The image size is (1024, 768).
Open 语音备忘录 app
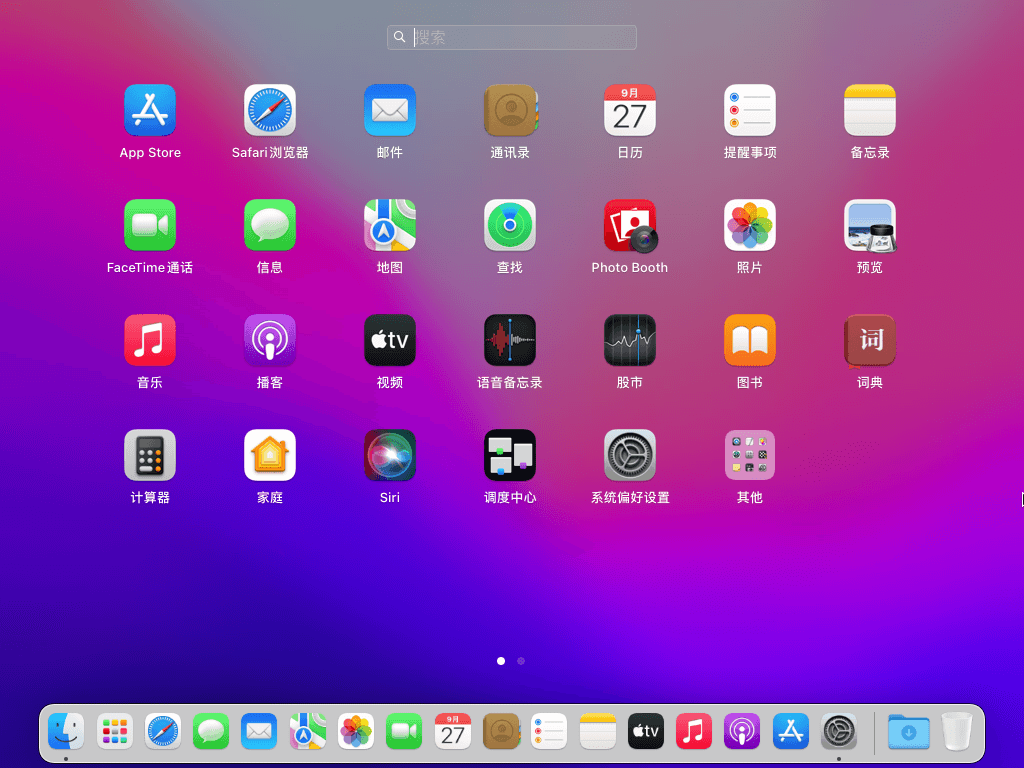[x=510, y=340]
